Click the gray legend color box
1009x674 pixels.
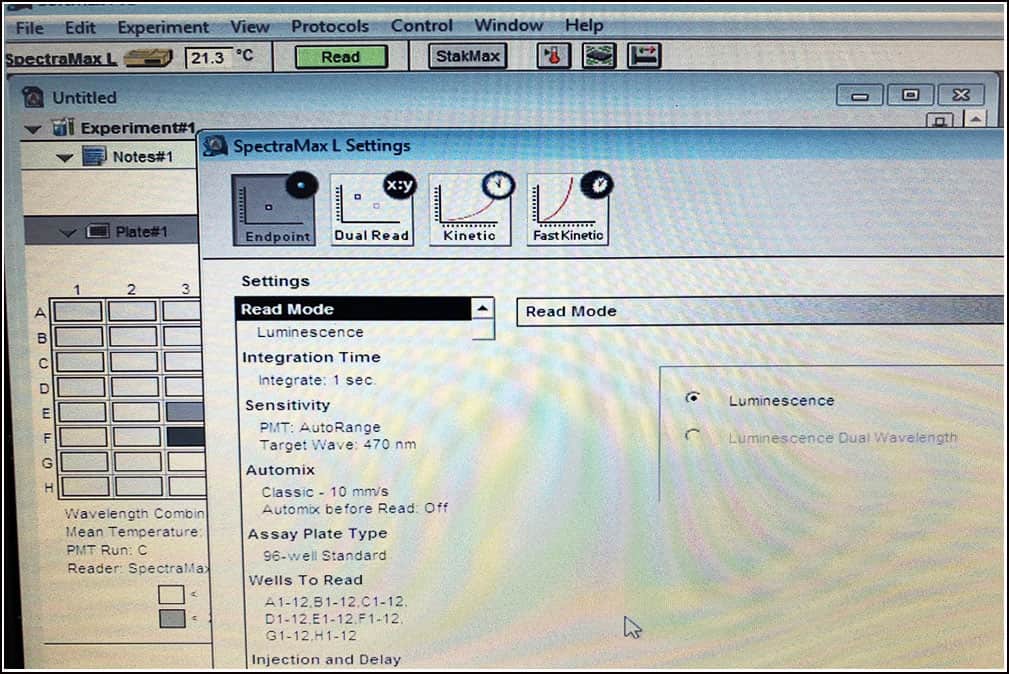[172, 619]
